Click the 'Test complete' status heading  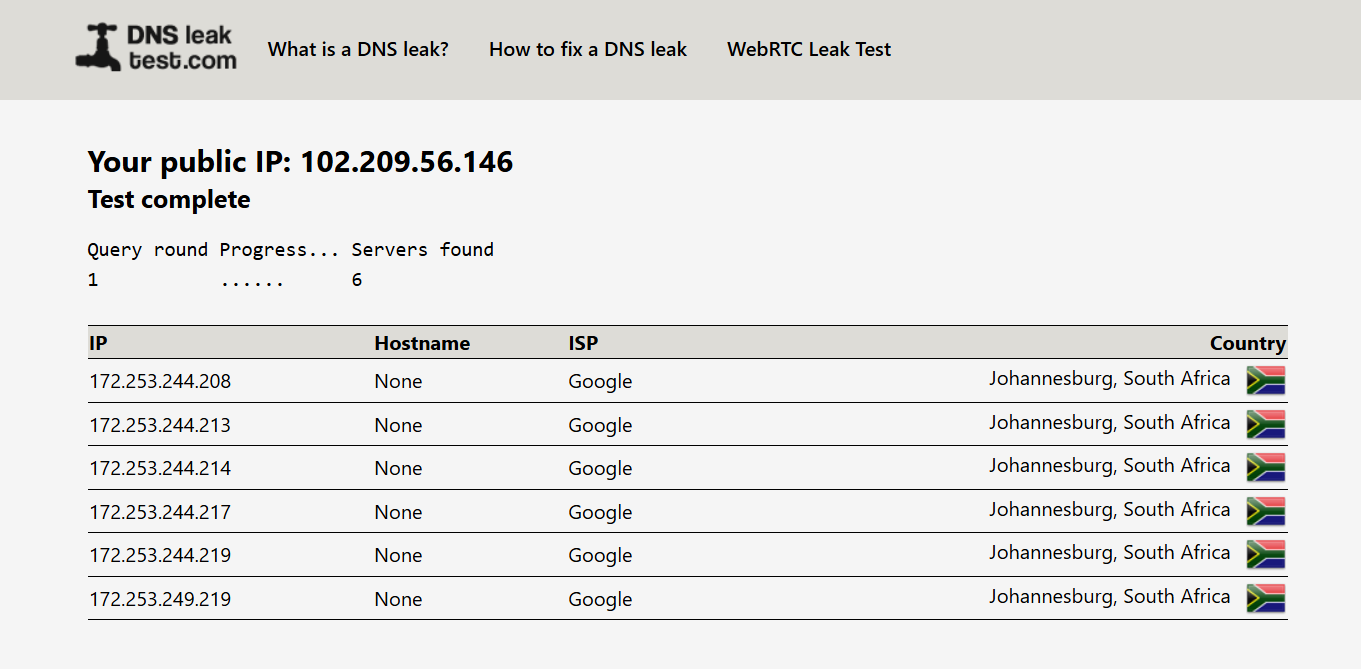[x=169, y=200]
